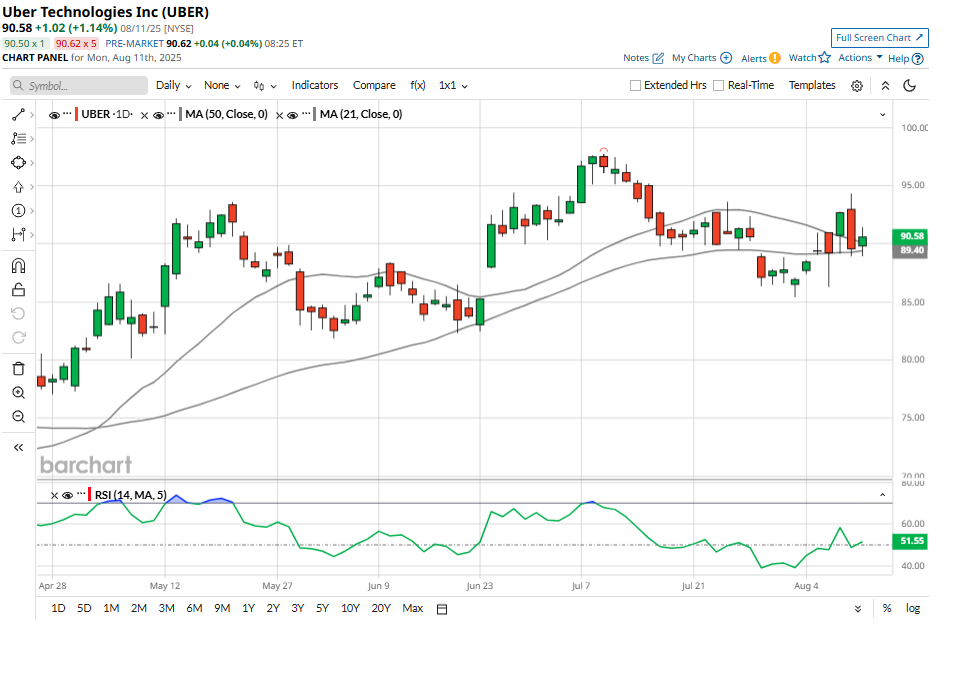Remove the RSI (14, MA, 5) indicator

54,495
